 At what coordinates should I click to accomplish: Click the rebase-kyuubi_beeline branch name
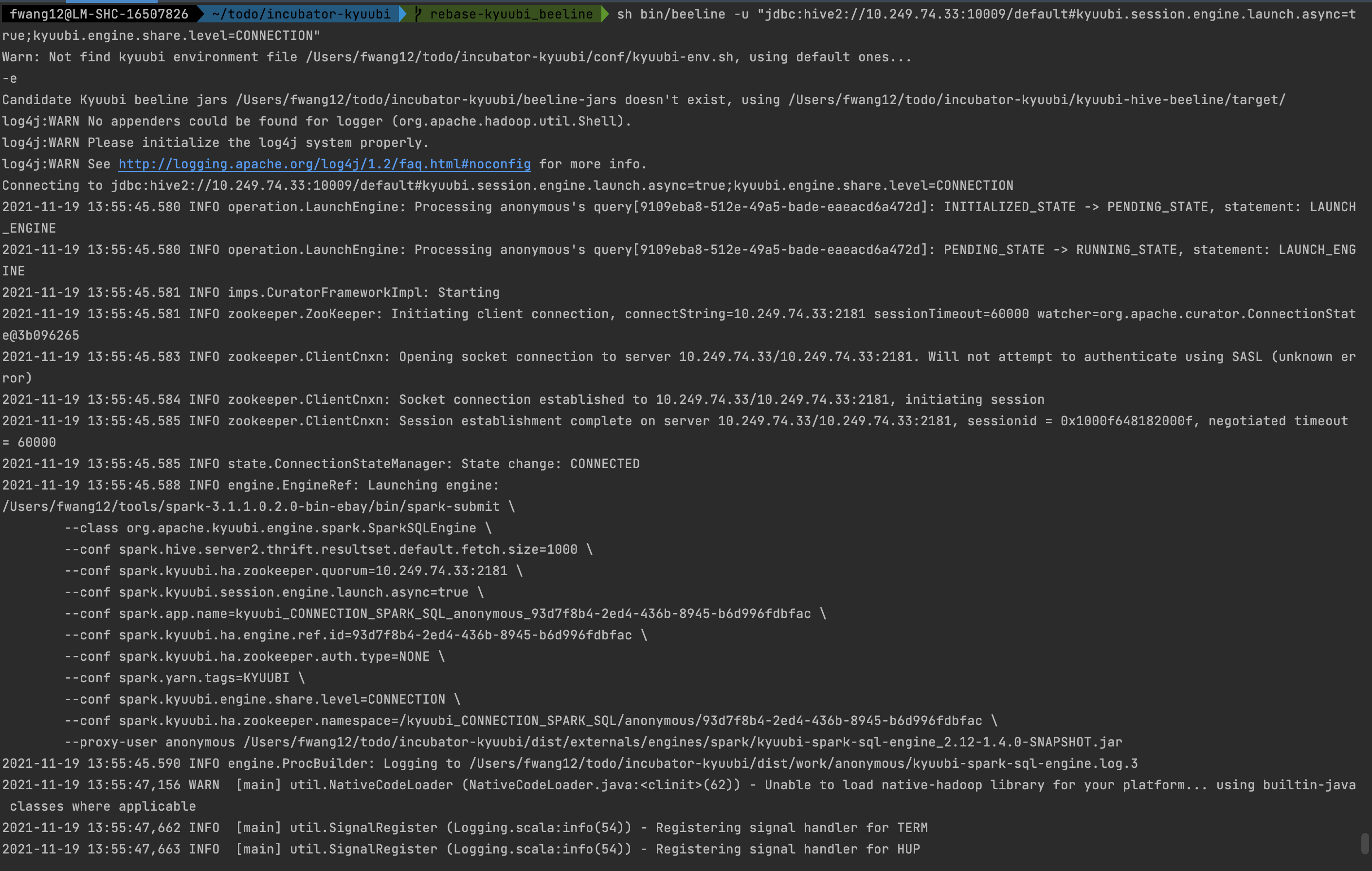click(511, 14)
